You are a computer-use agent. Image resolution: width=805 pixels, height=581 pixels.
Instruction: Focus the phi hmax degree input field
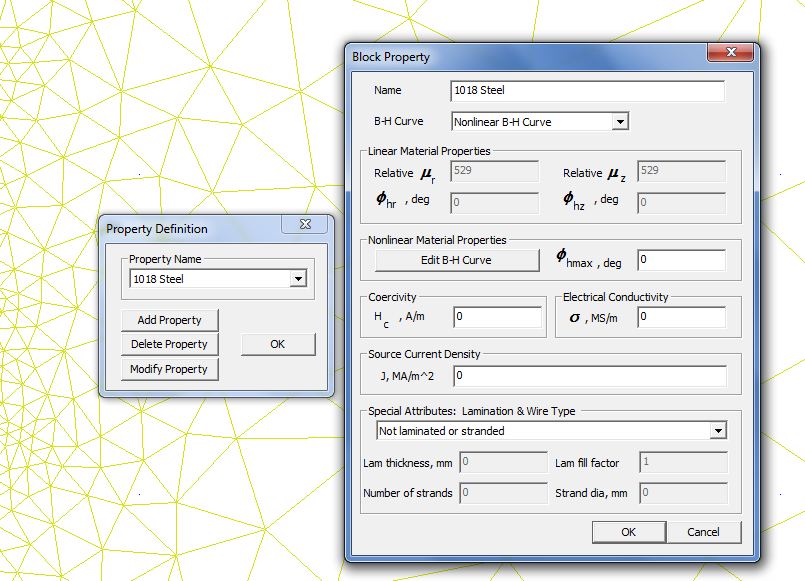point(681,260)
